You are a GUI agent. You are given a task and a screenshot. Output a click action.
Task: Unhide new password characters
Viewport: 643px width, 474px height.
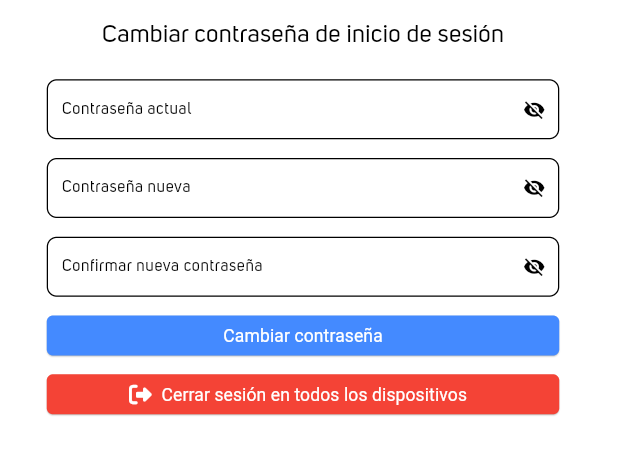534,187
